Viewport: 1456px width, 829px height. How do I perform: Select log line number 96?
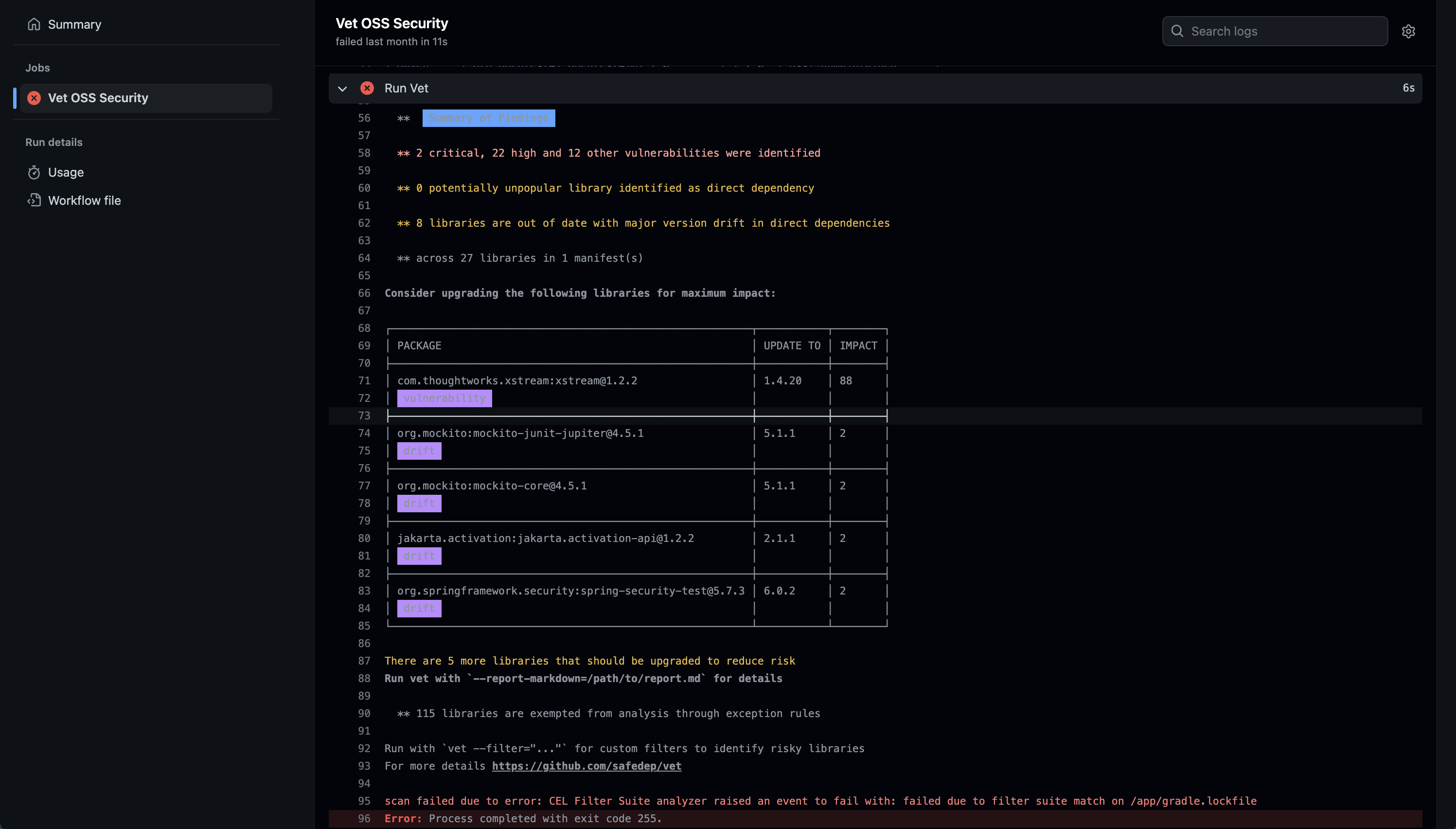pyautogui.click(x=364, y=819)
